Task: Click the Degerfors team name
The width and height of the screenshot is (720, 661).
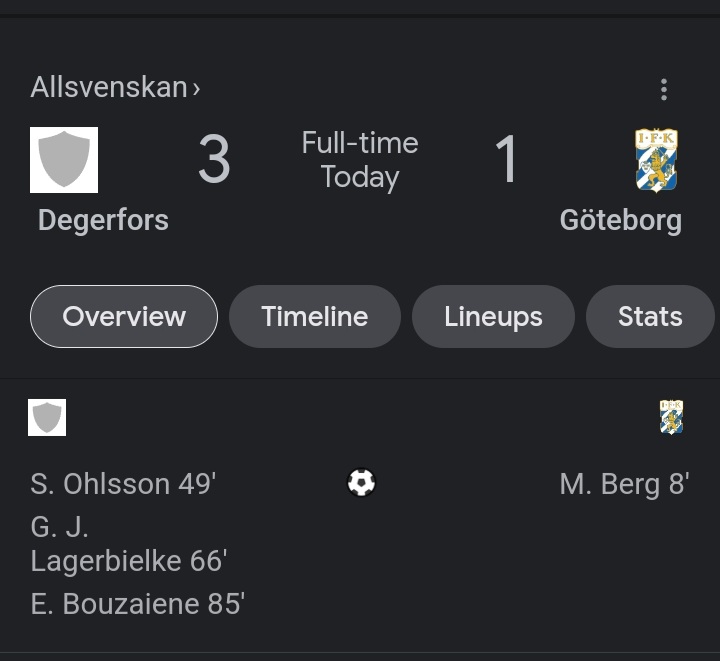Action: (103, 220)
